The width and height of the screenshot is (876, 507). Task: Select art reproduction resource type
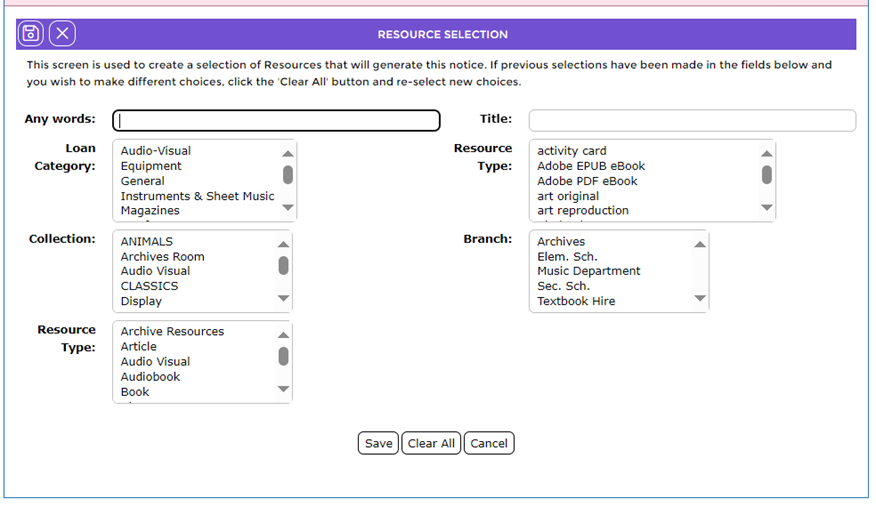pyautogui.click(x=583, y=211)
